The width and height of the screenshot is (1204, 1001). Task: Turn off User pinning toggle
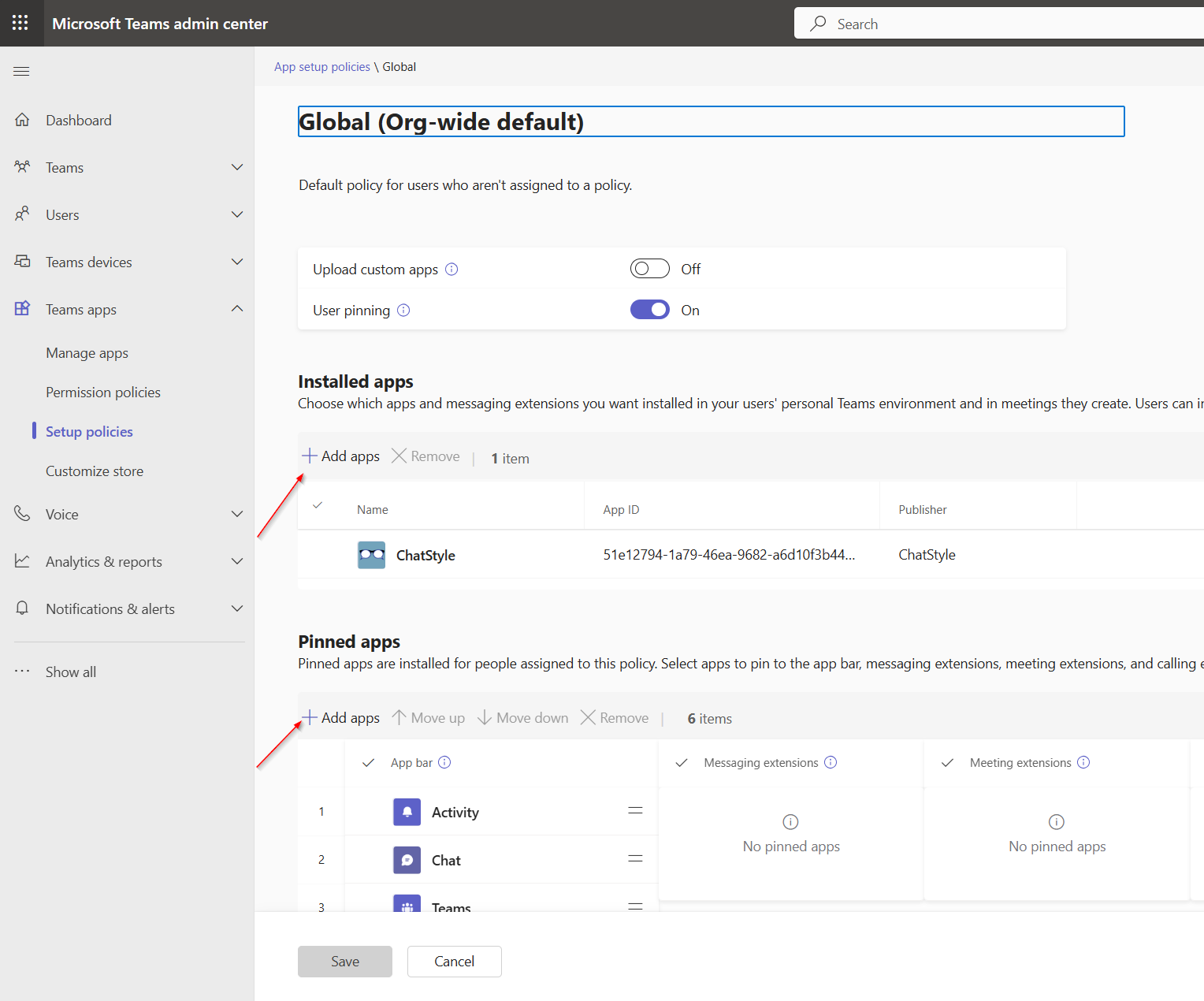point(650,310)
